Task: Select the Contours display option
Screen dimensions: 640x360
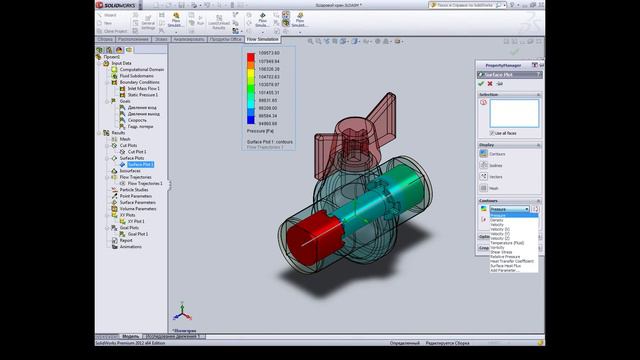Action: tap(483, 153)
